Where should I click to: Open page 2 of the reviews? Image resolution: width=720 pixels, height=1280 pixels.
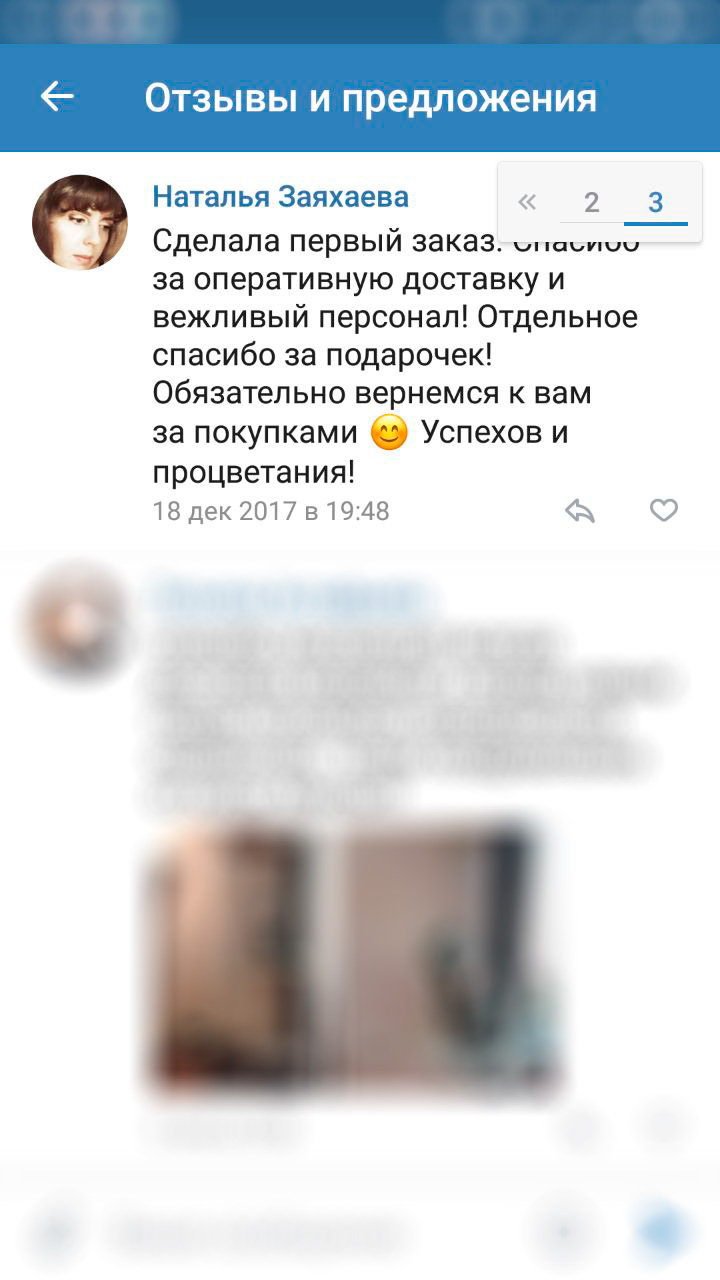591,202
